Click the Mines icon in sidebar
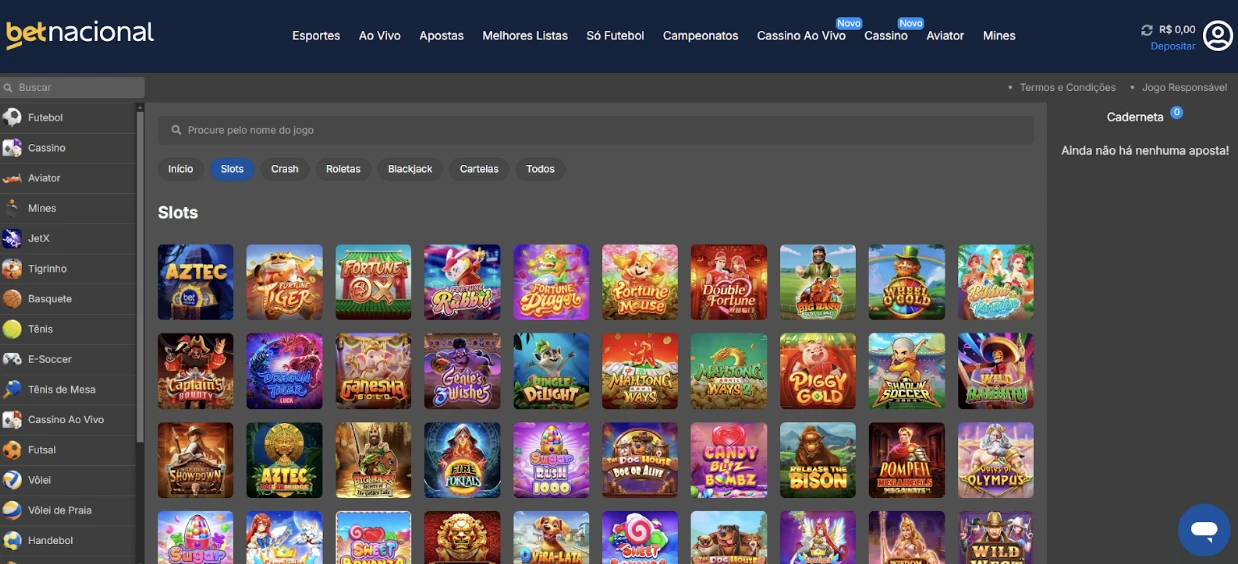 click(x=12, y=208)
